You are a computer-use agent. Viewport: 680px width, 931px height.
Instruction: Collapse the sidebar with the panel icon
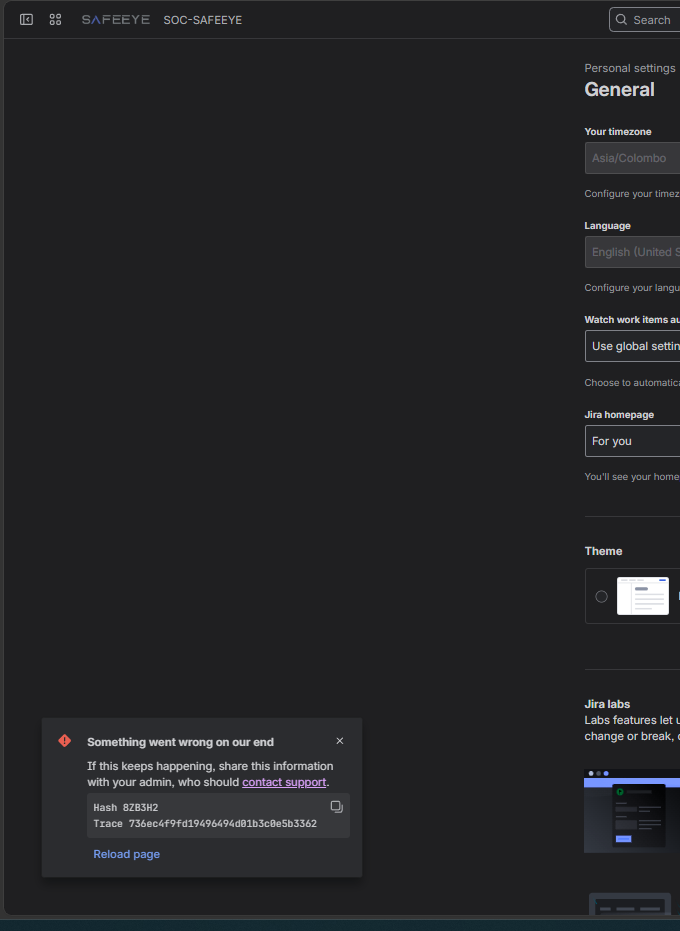[26, 20]
